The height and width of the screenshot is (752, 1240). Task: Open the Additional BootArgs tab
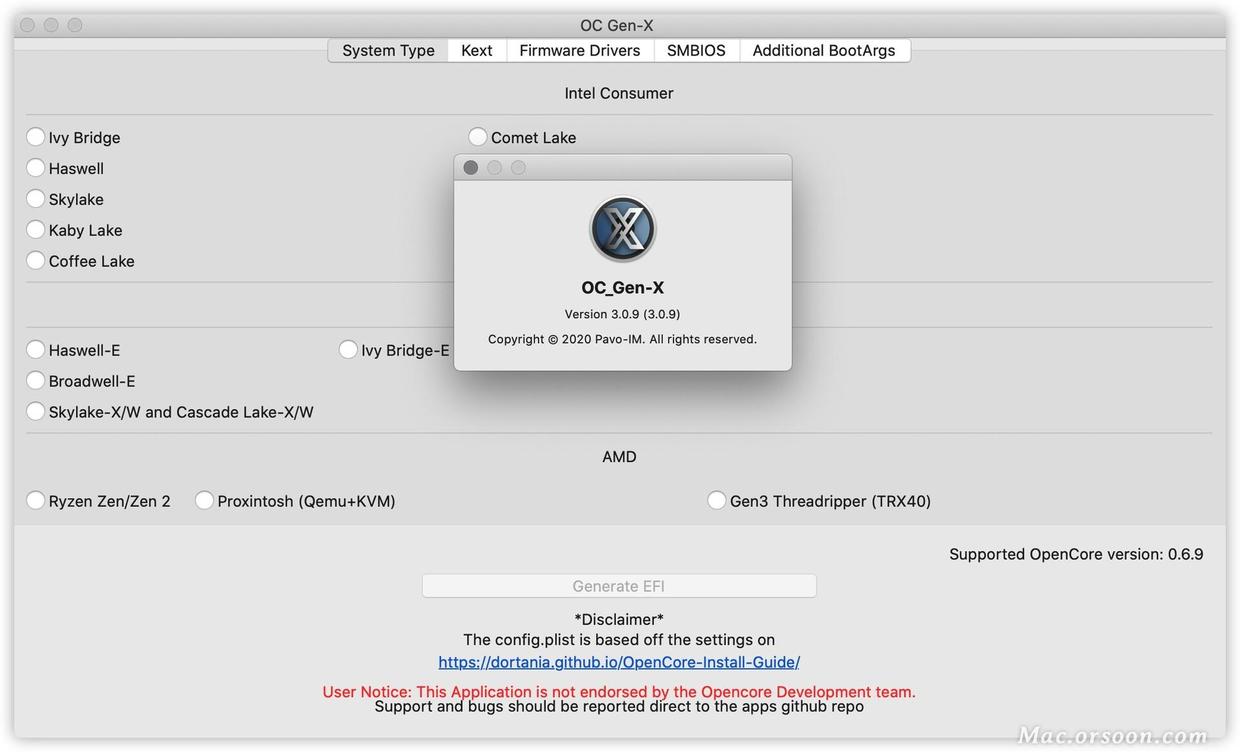(x=824, y=50)
